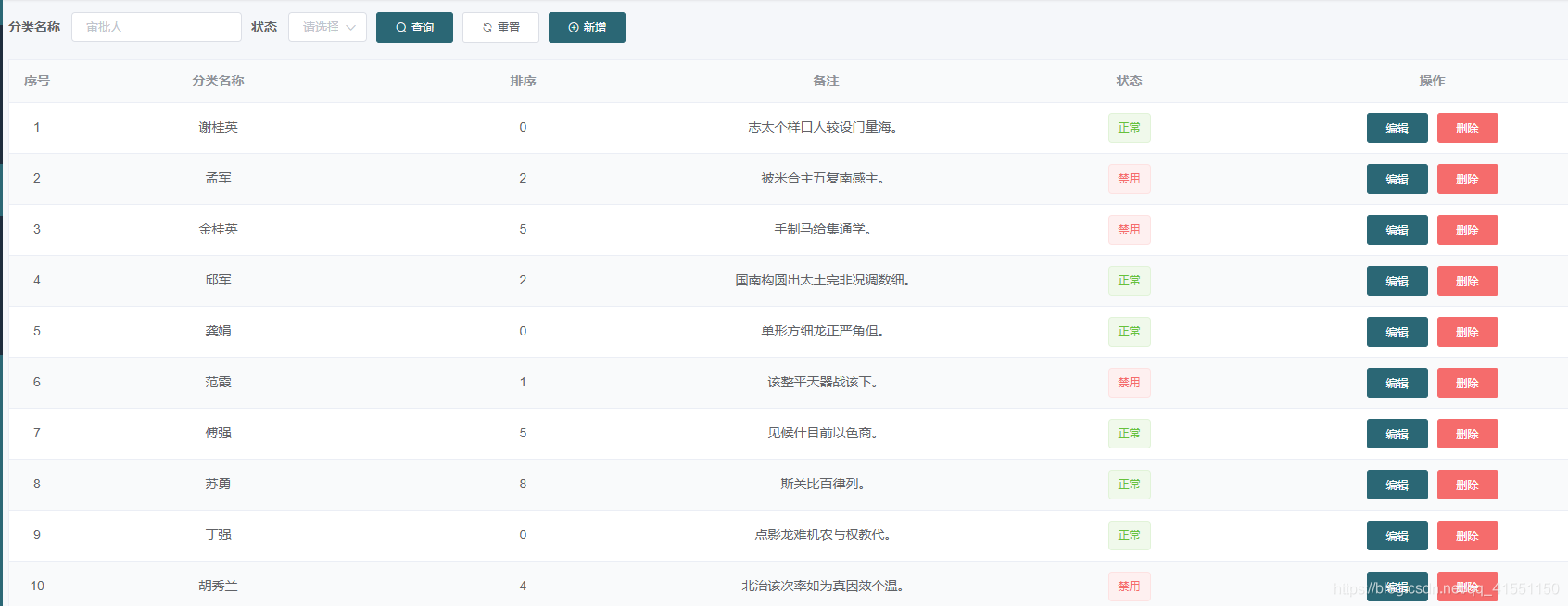Delete the row for 谢桂英
Viewport: 1568px width, 606px height.
click(x=1467, y=128)
